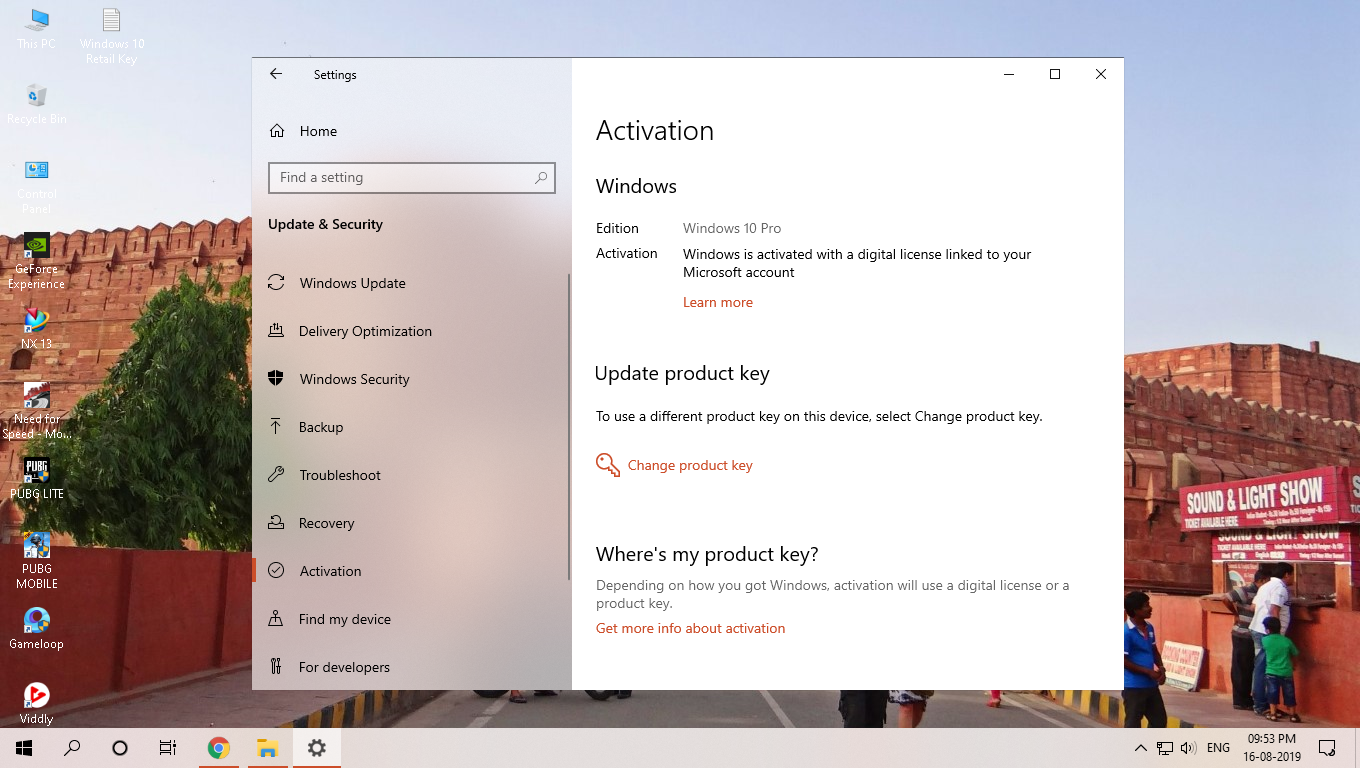Click the Recovery icon in sidebar
Screen dimensions: 1360x768
coord(276,523)
